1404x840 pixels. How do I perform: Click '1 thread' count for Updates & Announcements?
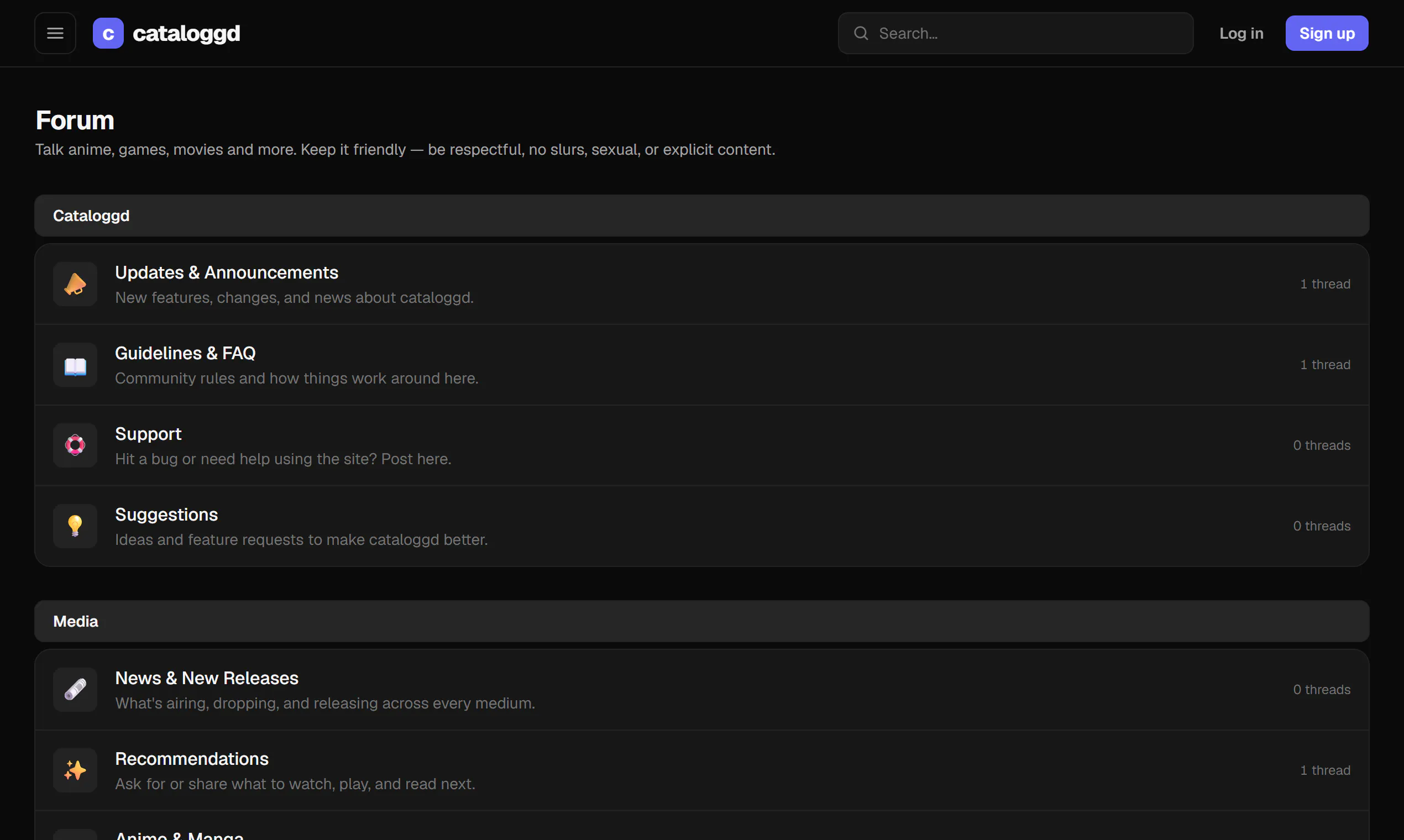pos(1325,284)
